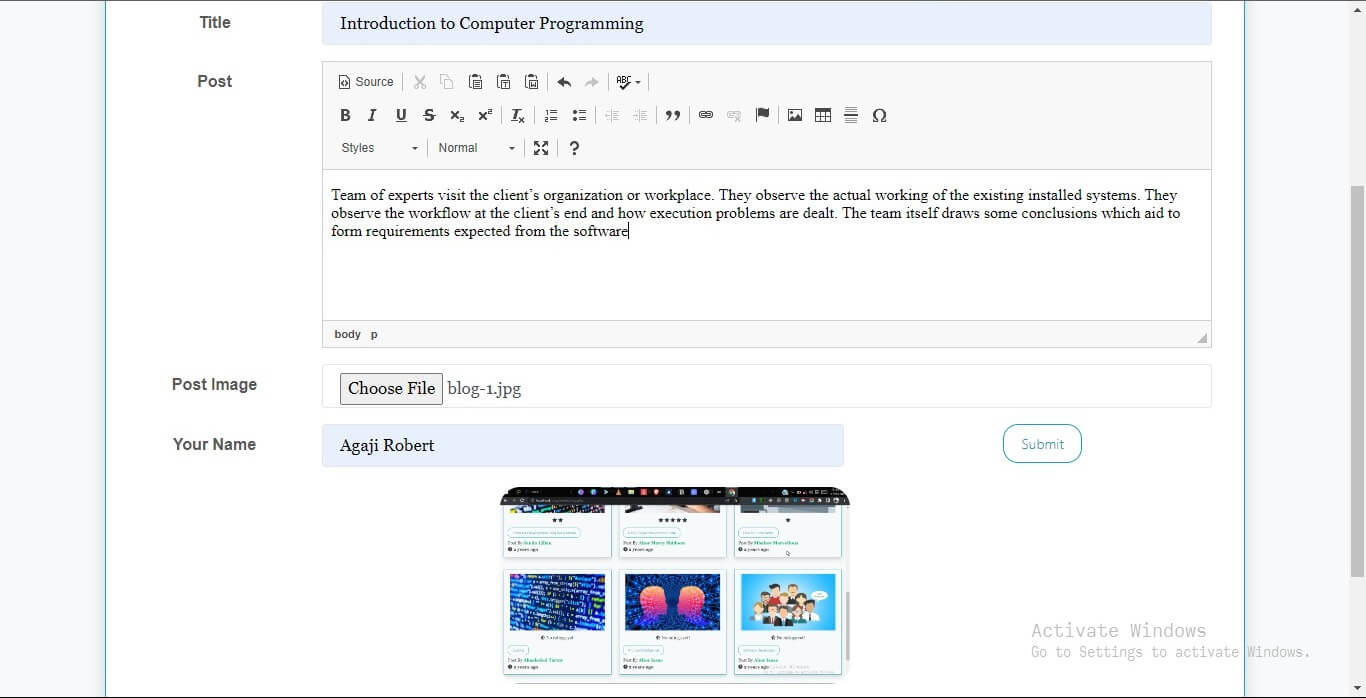Toggle Underline text formatting
The width and height of the screenshot is (1366, 698).
401,116
